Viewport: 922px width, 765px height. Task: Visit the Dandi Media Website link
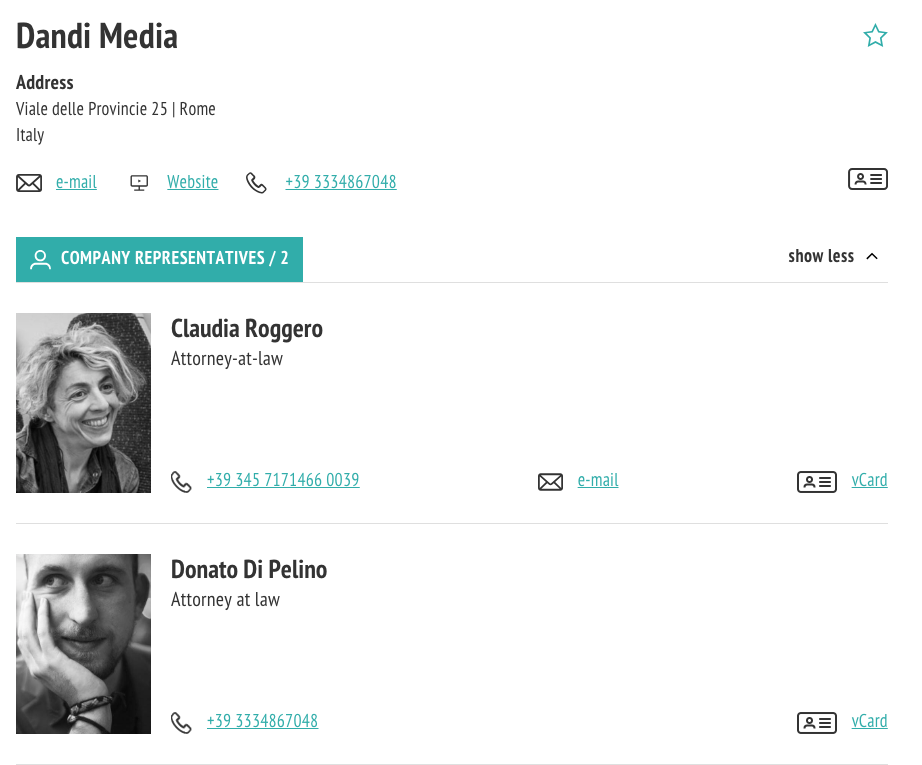[x=192, y=182]
